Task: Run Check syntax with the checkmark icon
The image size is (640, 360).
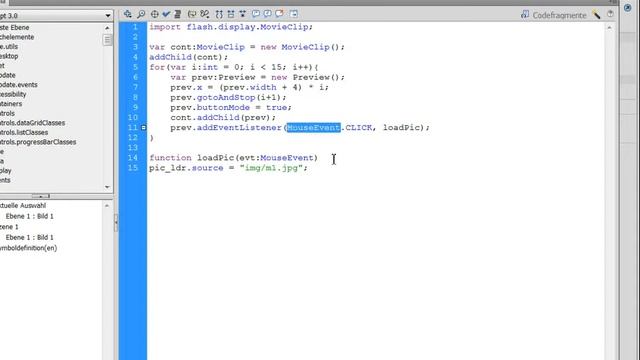Action: [166, 14]
